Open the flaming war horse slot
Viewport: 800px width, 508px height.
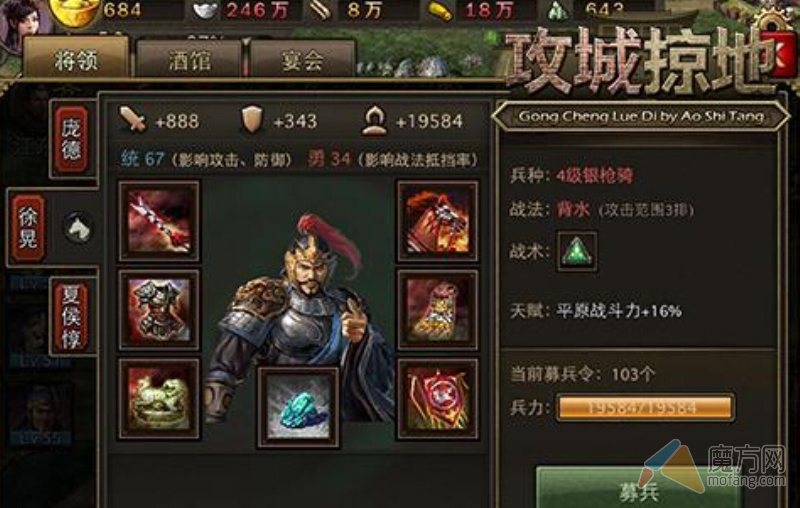pos(438,221)
